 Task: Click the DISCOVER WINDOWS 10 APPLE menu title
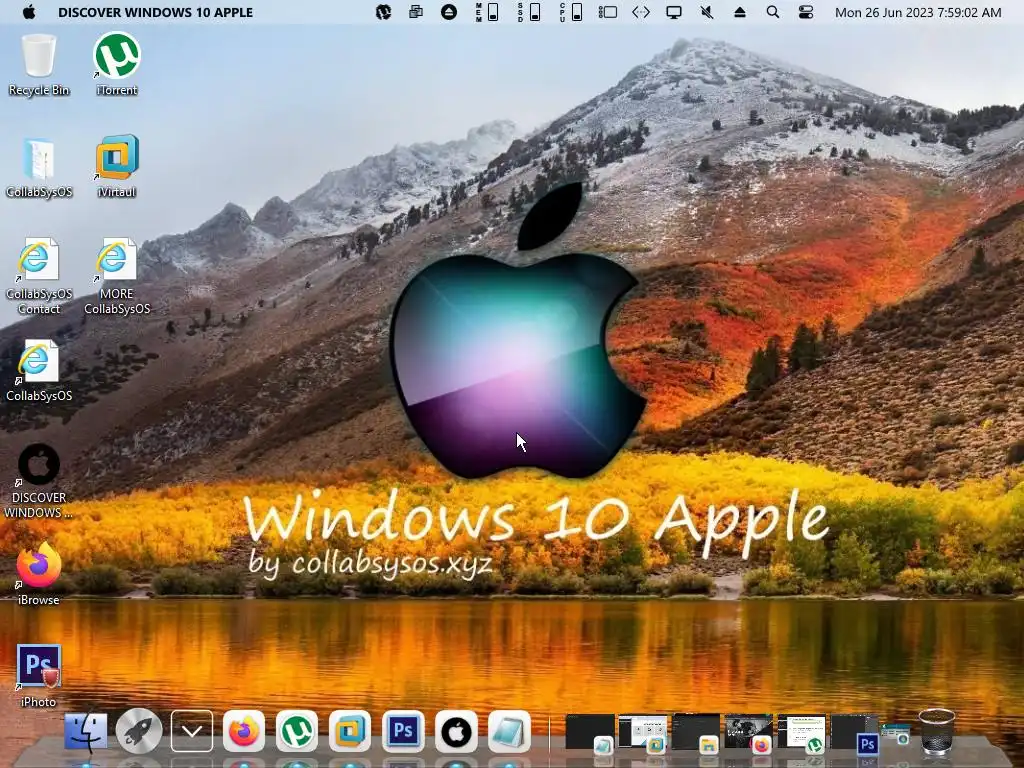pyautogui.click(x=155, y=12)
